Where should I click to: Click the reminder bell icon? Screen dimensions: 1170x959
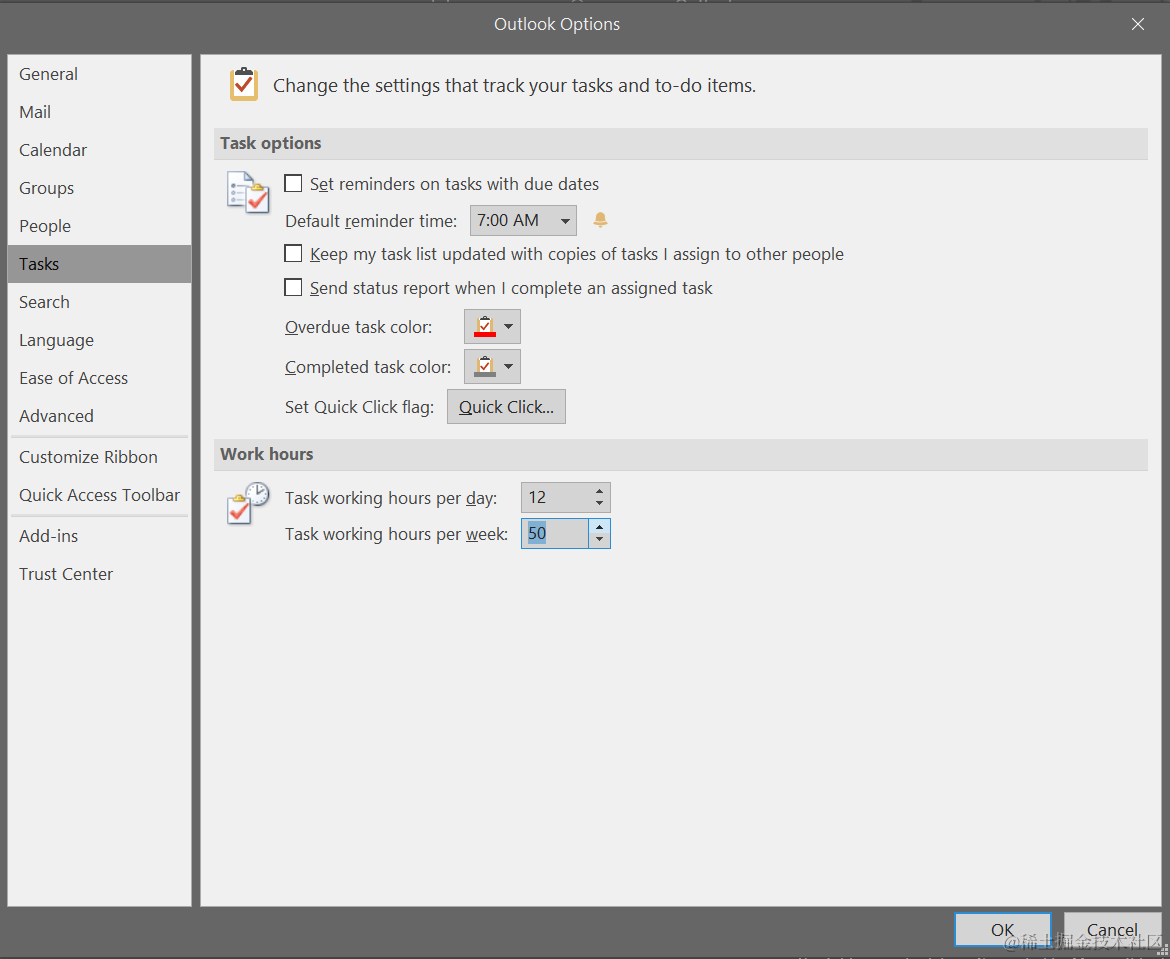click(600, 220)
